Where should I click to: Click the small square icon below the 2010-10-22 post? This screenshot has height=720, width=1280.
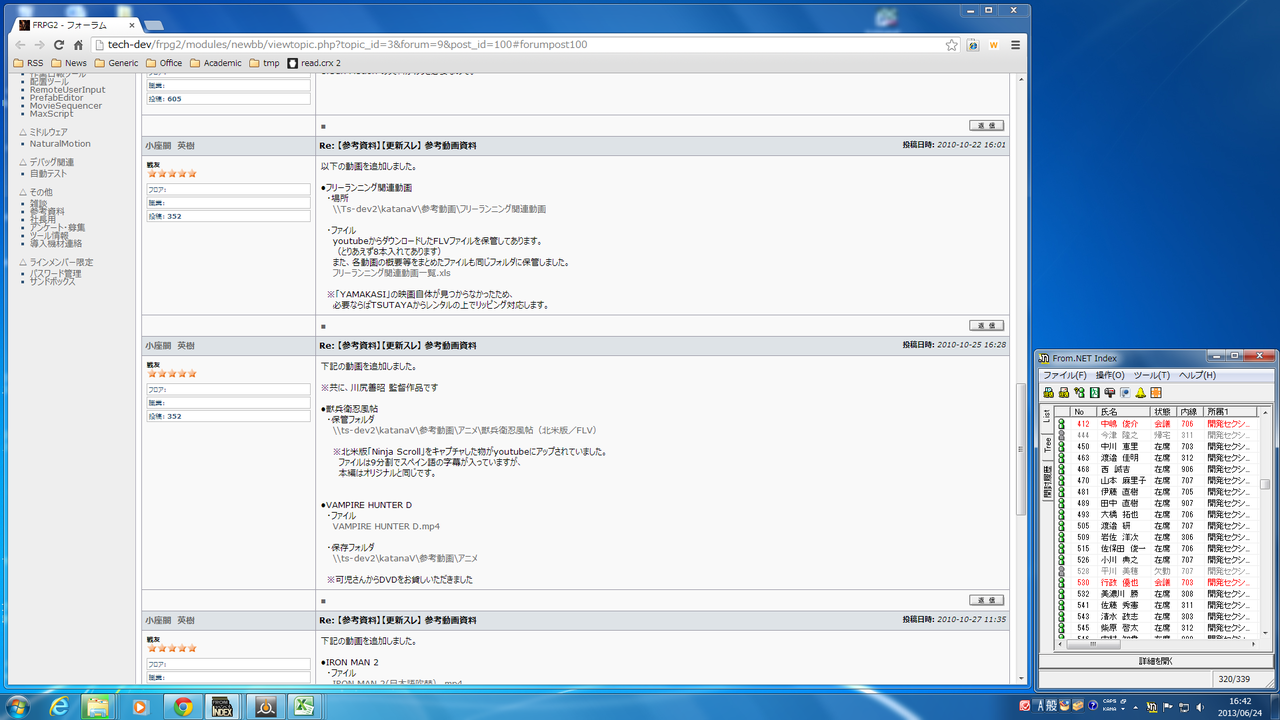323,326
